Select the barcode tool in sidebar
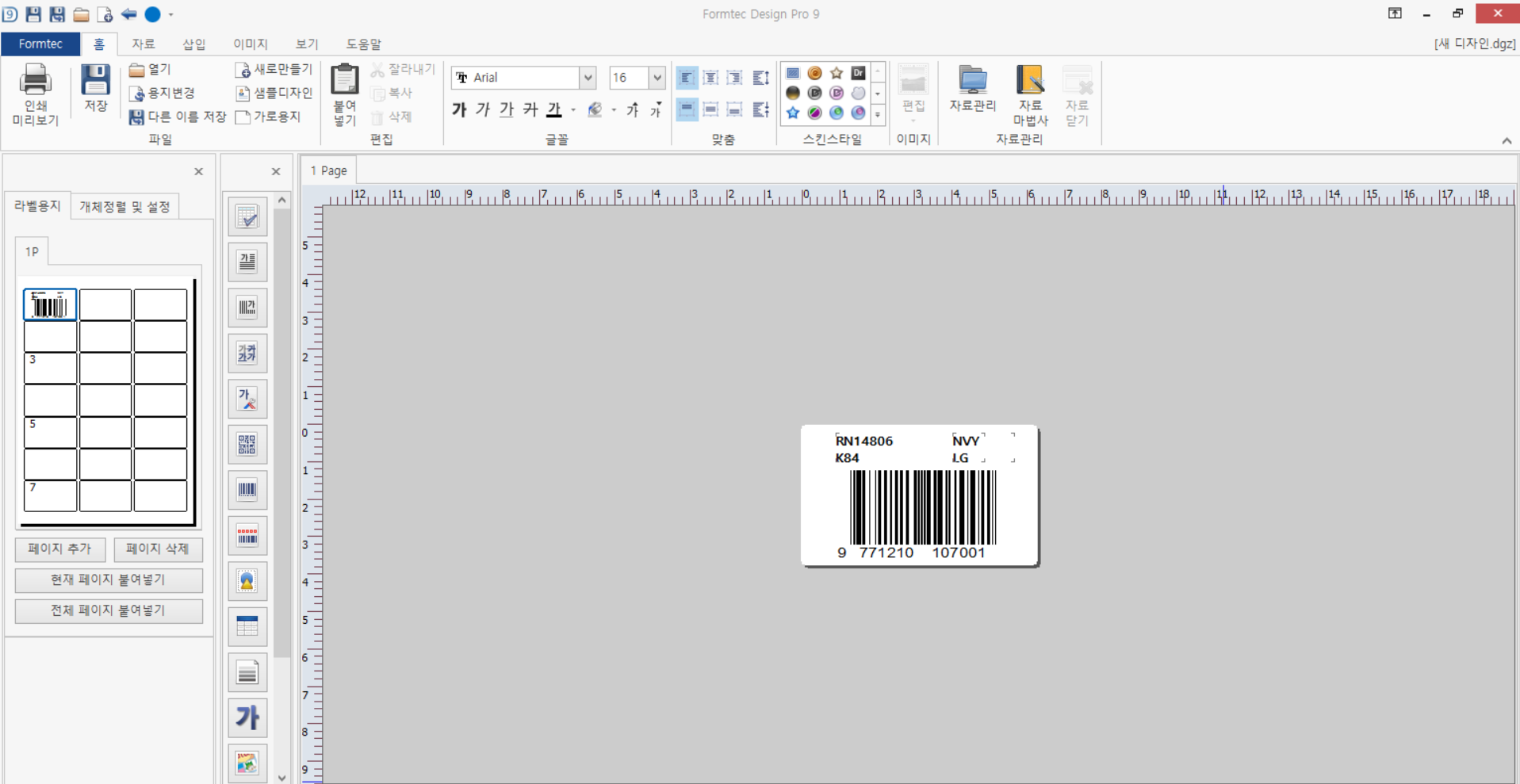1520x784 pixels. tap(247, 490)
